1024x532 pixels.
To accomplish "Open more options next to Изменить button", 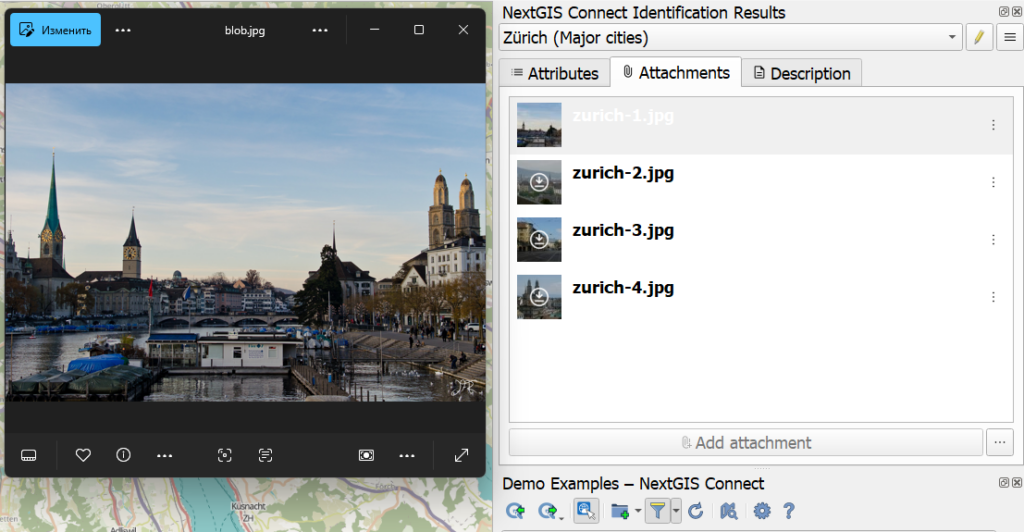I will point(123,30).
